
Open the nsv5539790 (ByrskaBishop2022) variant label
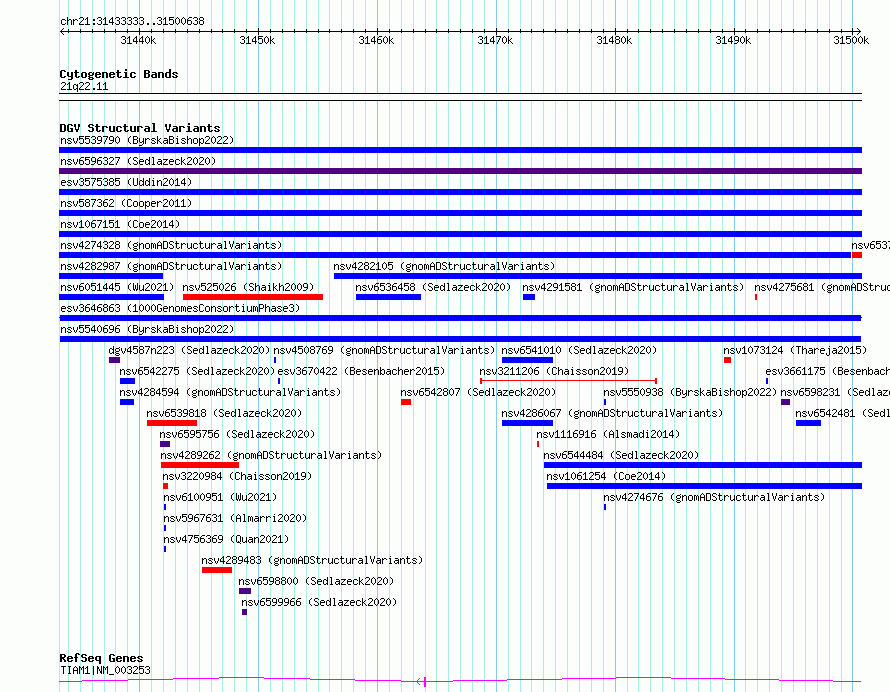[147, 140]
